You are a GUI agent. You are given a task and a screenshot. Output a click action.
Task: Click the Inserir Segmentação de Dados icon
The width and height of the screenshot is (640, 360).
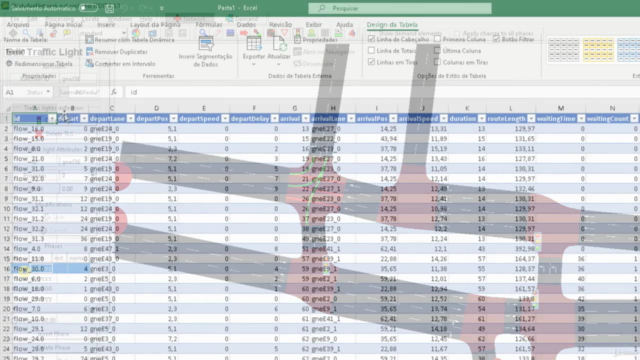206,44
